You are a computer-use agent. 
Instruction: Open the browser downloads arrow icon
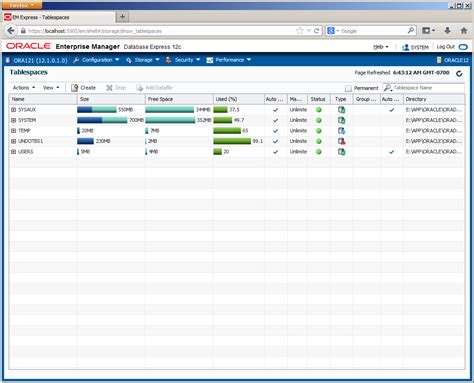447,31
